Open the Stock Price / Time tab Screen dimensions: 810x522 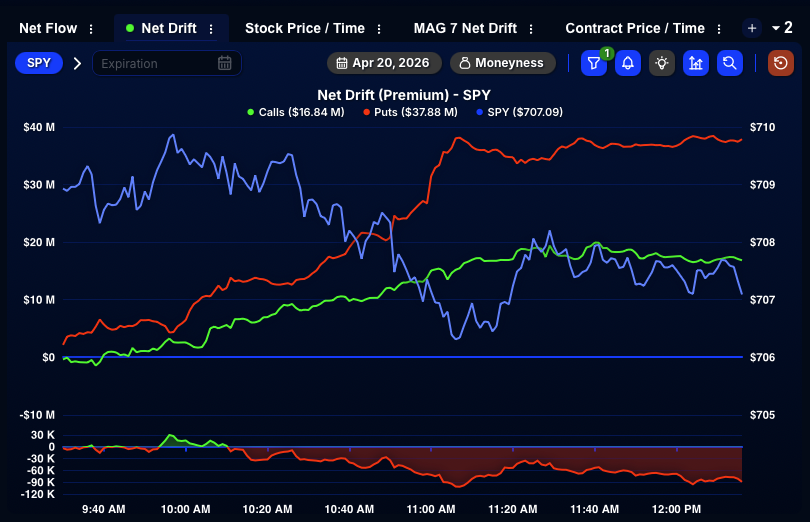(x=305, y=28)
